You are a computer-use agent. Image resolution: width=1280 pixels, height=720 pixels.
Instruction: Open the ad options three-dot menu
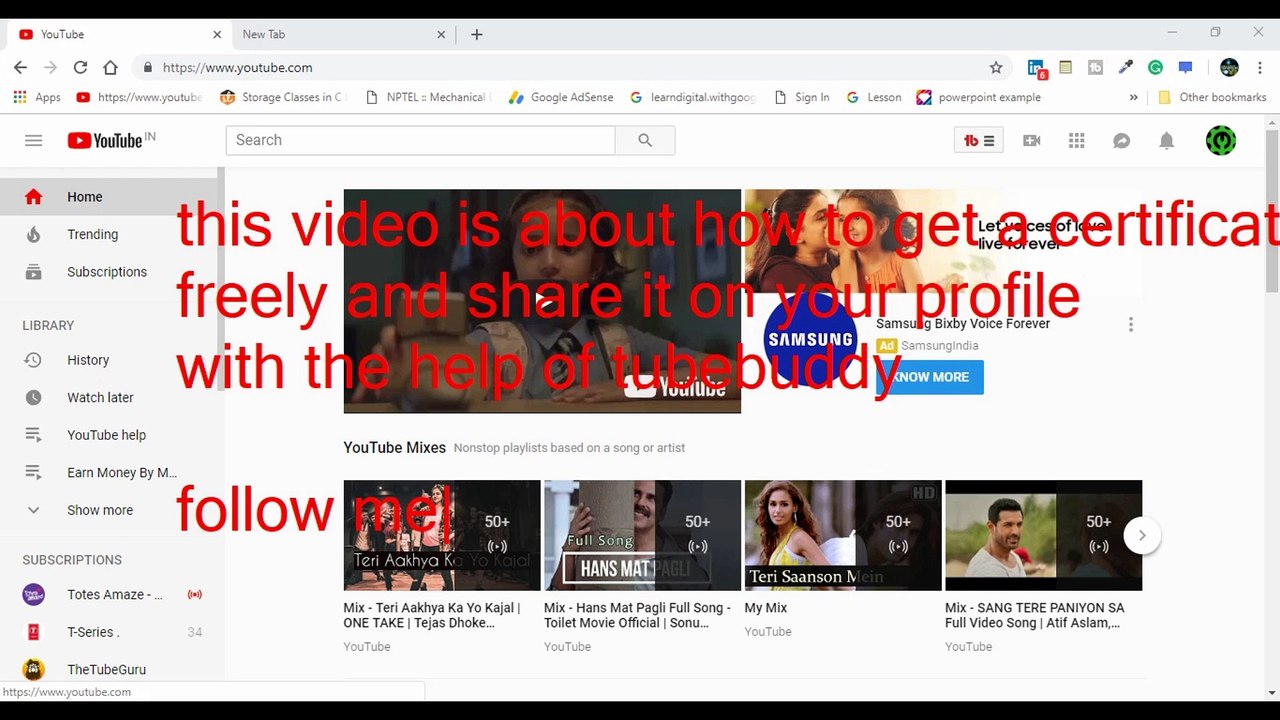click(1131, 325)
